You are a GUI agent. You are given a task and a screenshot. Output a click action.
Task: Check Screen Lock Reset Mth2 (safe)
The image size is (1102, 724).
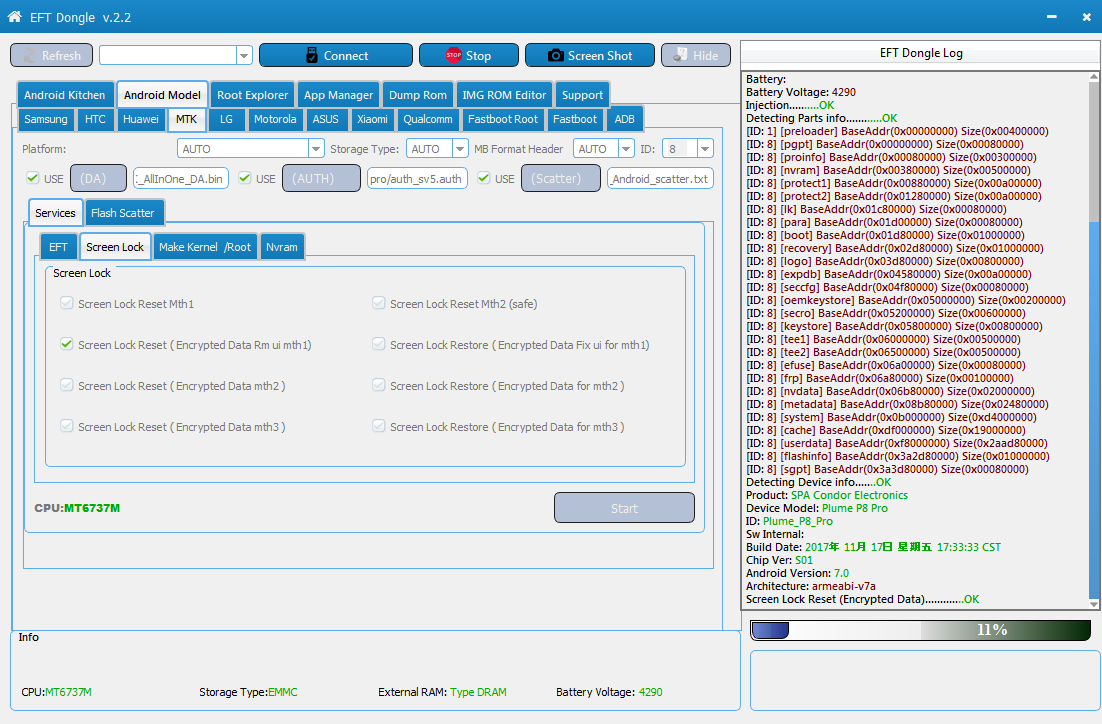tap(379, 303)
